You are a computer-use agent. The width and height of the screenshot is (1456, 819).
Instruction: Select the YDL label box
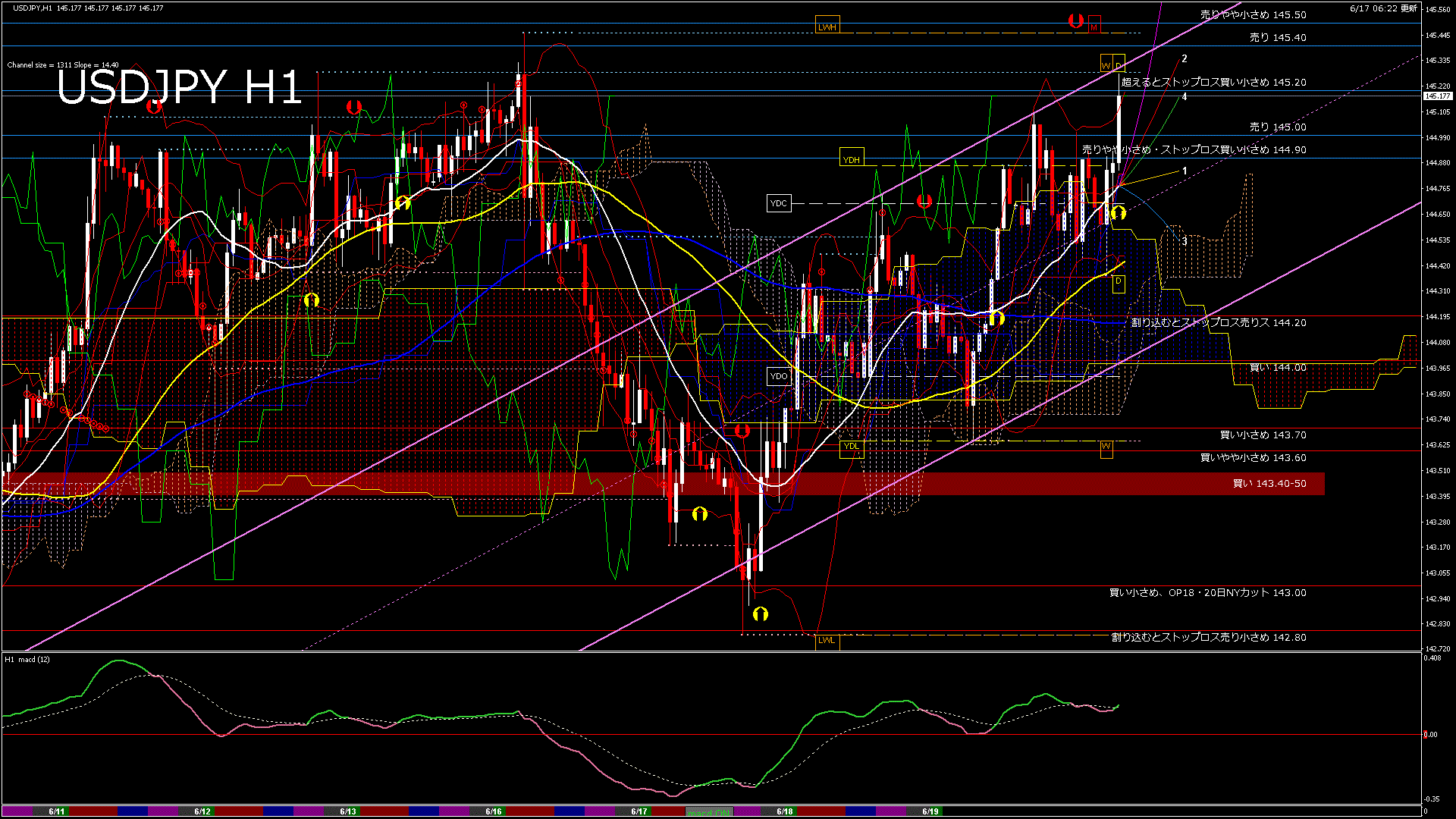pos(852,446)
